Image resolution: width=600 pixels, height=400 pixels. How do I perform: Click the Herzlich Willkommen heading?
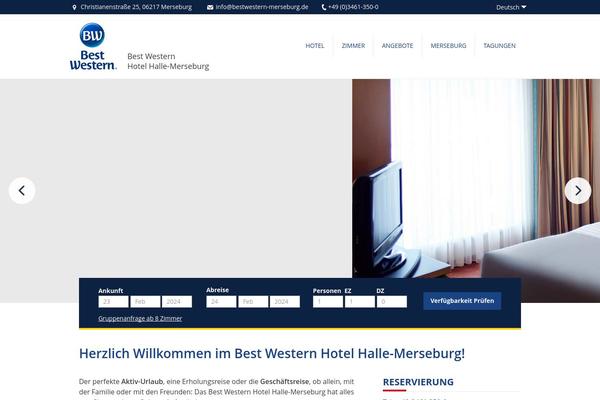coord(272,353)
